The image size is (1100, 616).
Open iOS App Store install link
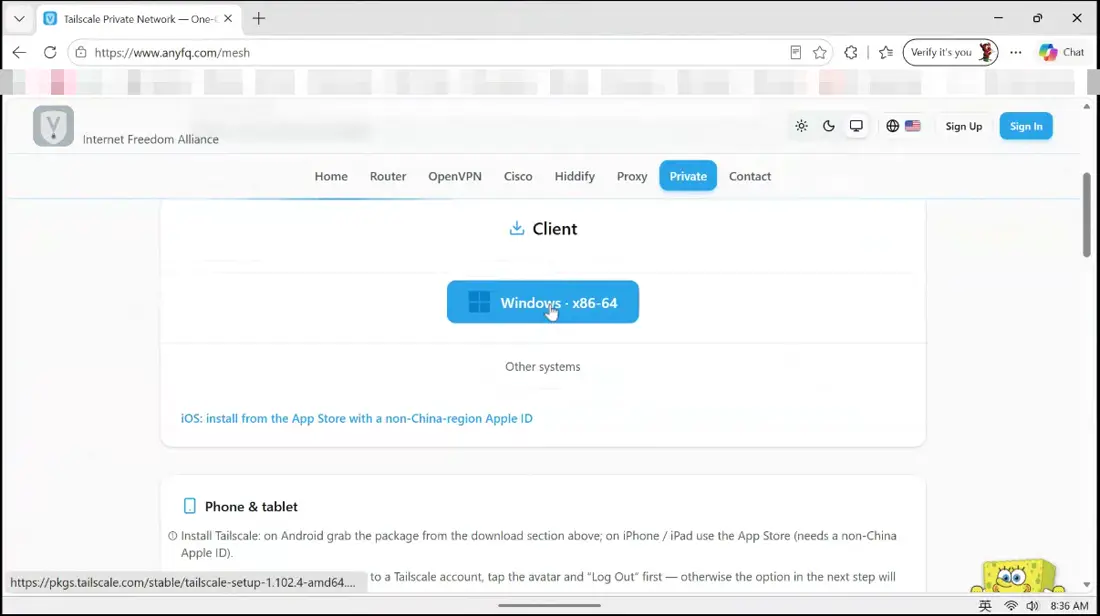tap(356, 418)
